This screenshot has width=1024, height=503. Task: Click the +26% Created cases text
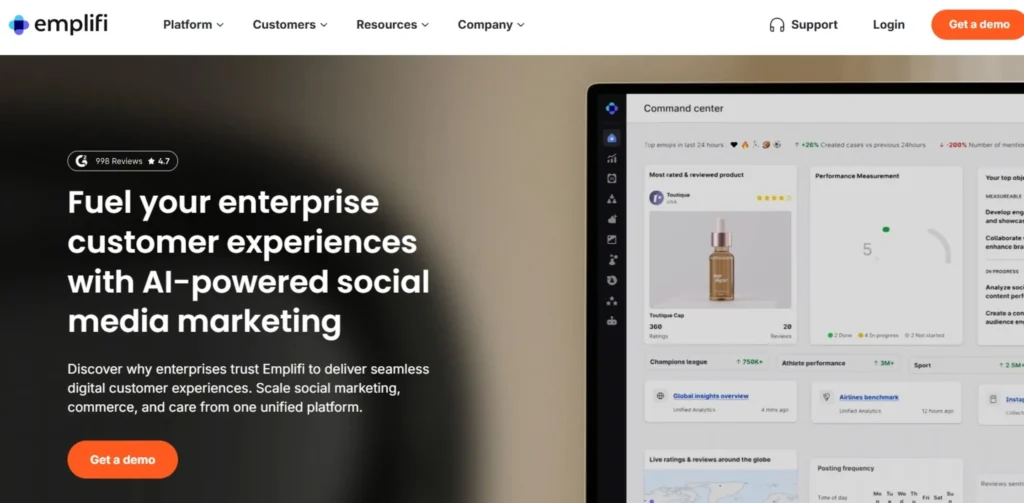860,145
